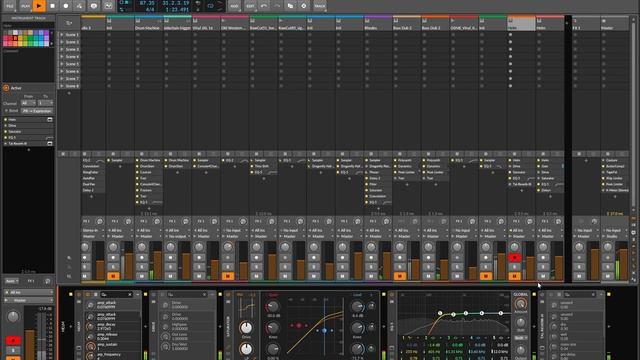Select Scene 8 in the scene list
This screenshot has width=640, height=360.
click(72, 86)
